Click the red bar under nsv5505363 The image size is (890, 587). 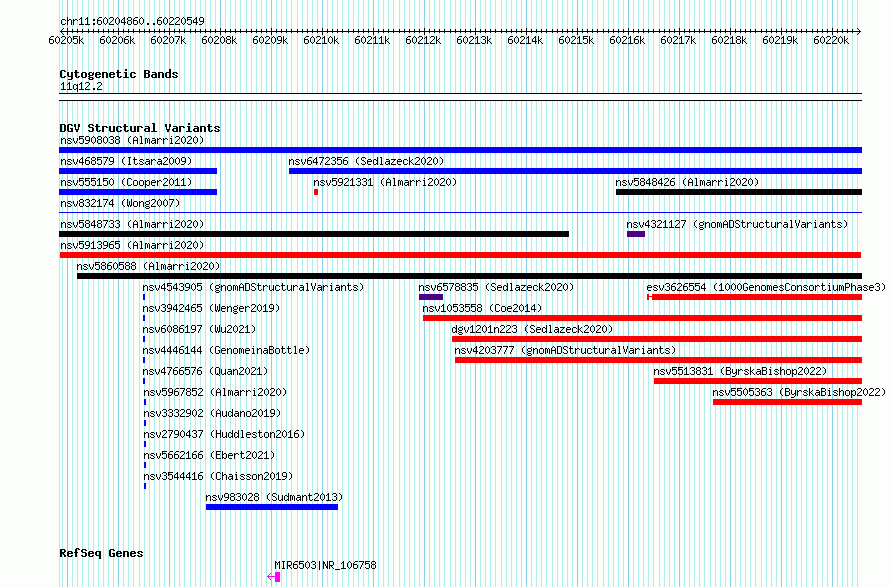(787, 402)
